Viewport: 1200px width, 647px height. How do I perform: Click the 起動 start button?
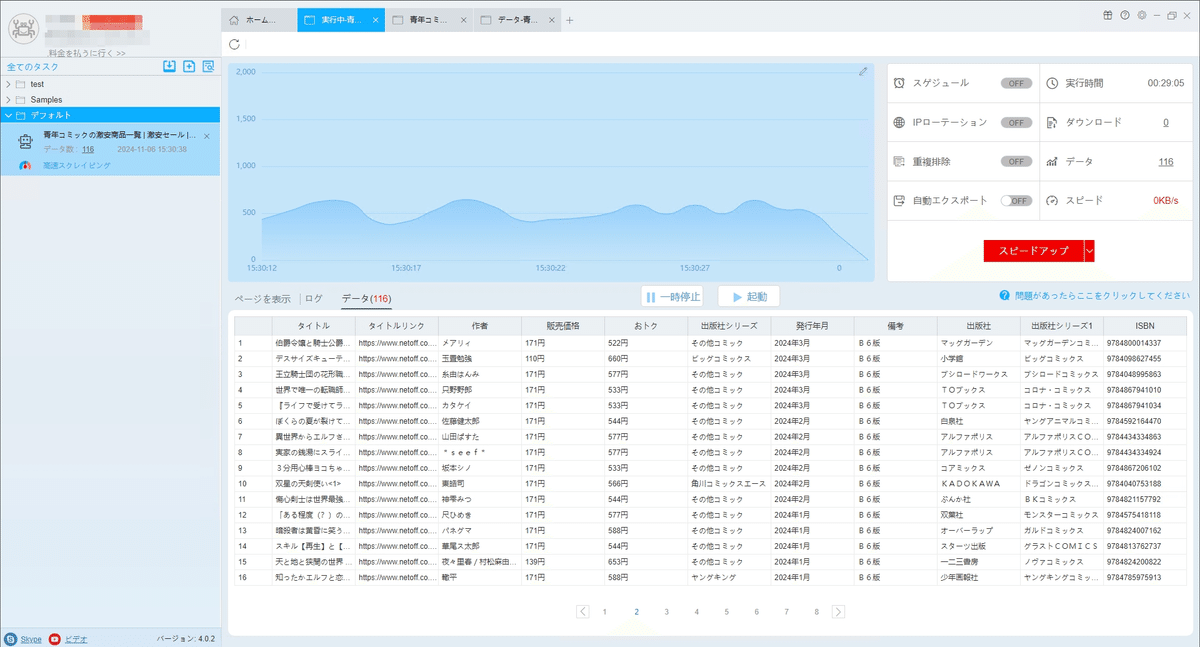[x=748, y=297]
